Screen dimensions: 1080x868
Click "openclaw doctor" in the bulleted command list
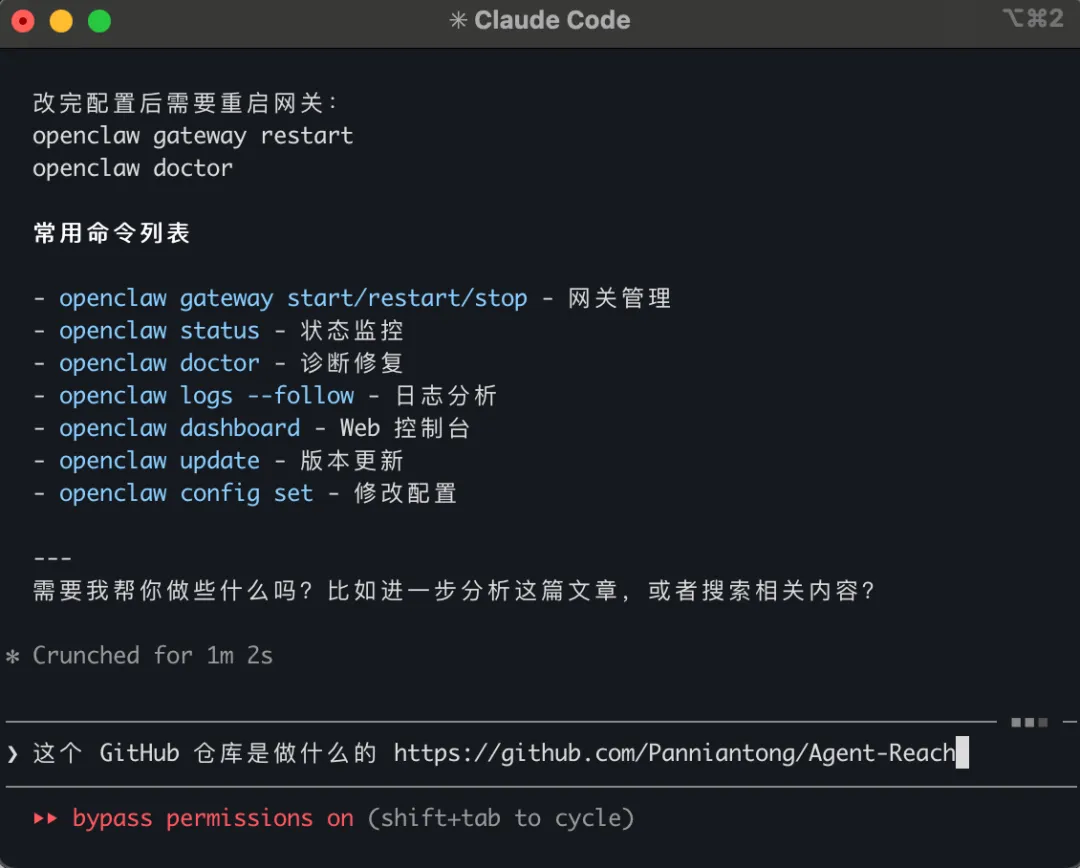point(159,363)
